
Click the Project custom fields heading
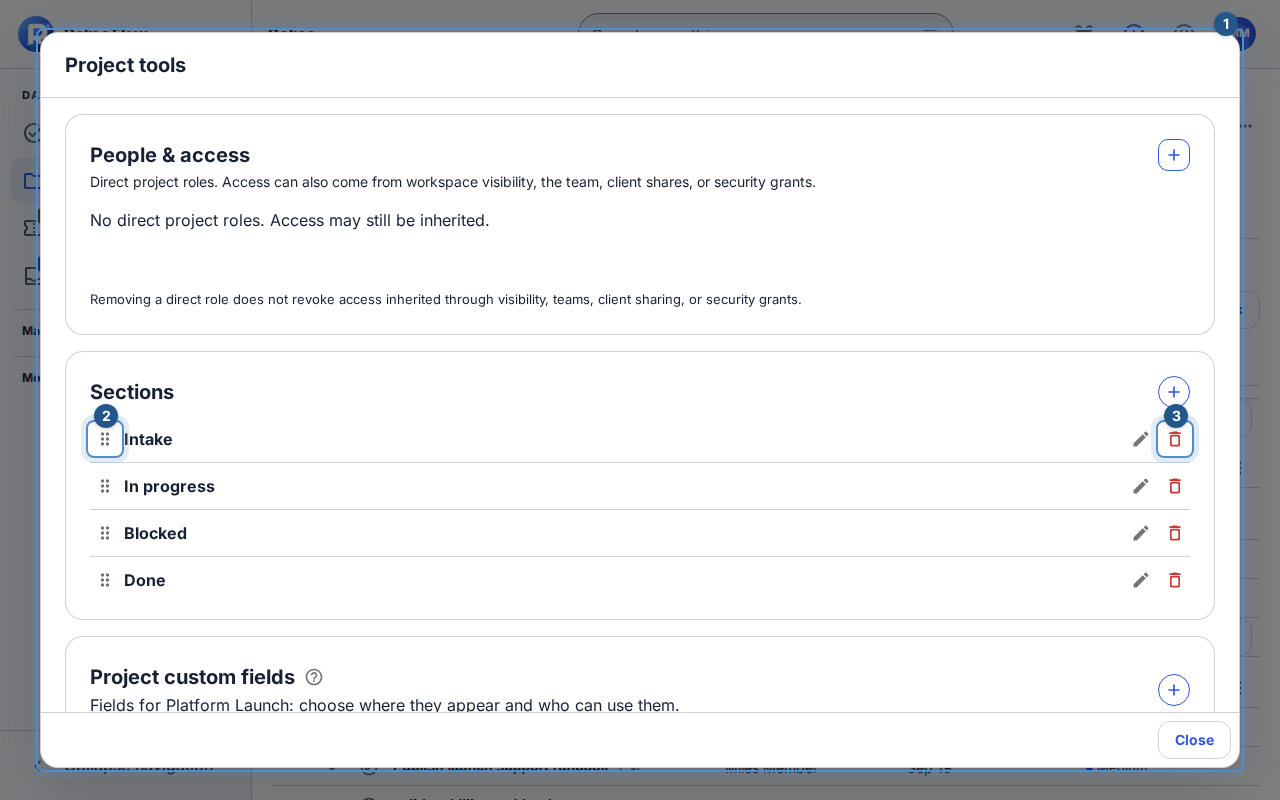tap(192, 677)
